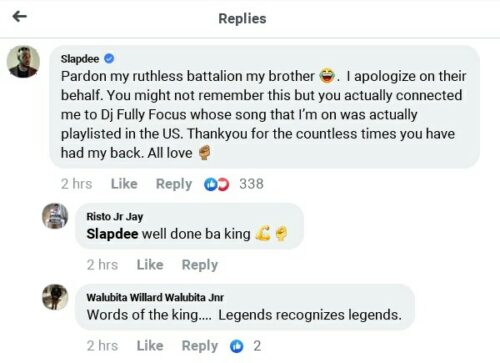View reaction icons on Slapdee's comment
The height and width of the screenshot is (363, 500).
[x=217, y=184]
